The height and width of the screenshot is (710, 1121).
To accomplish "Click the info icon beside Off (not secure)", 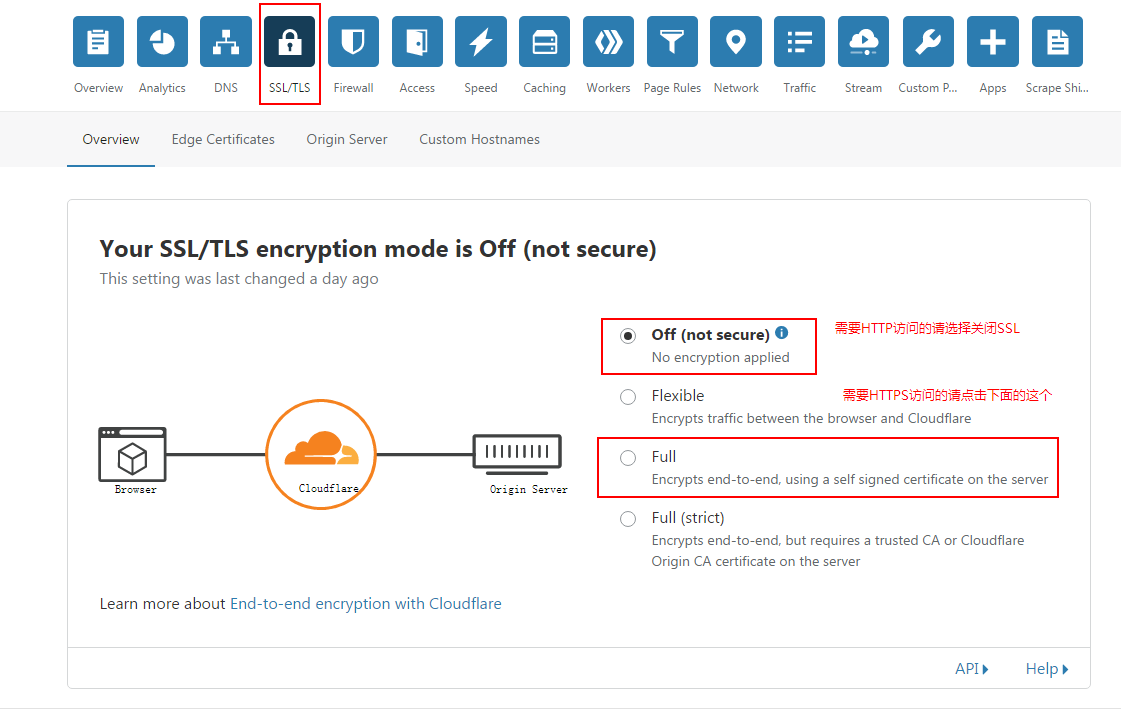I will (x=781, y=332).
